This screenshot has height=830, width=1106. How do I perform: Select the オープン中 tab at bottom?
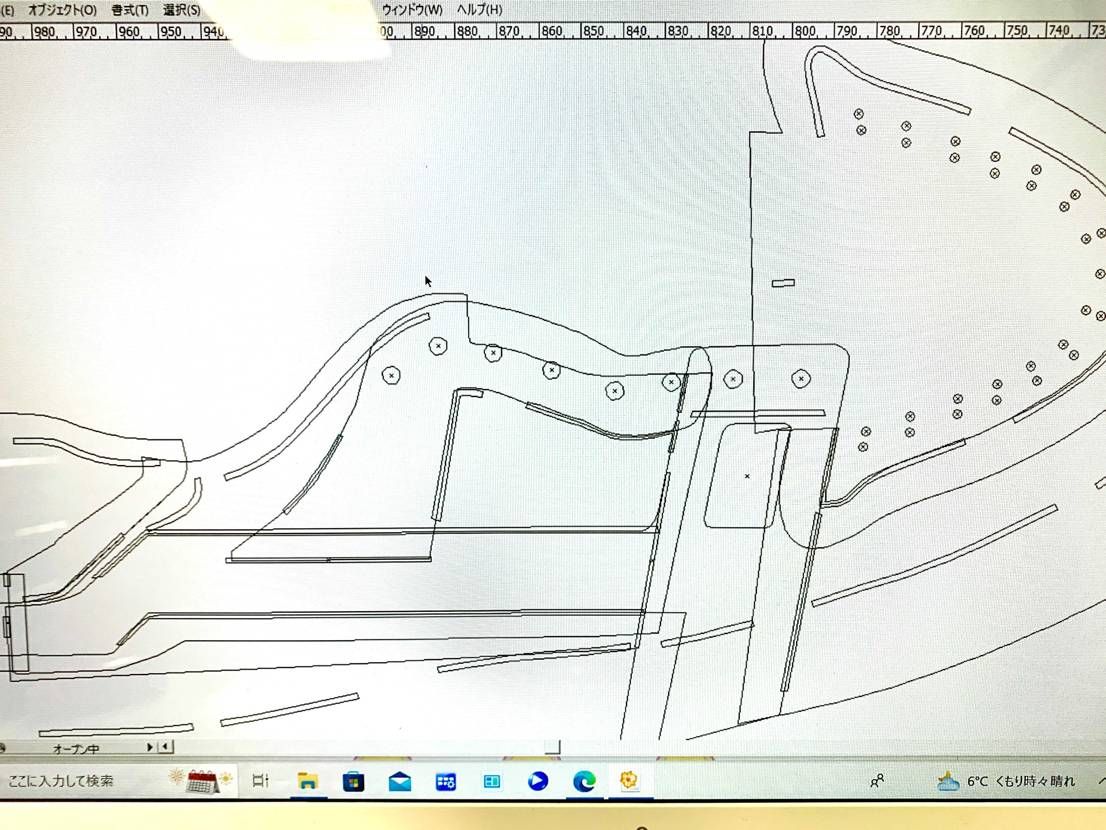[x=75, y=747]
